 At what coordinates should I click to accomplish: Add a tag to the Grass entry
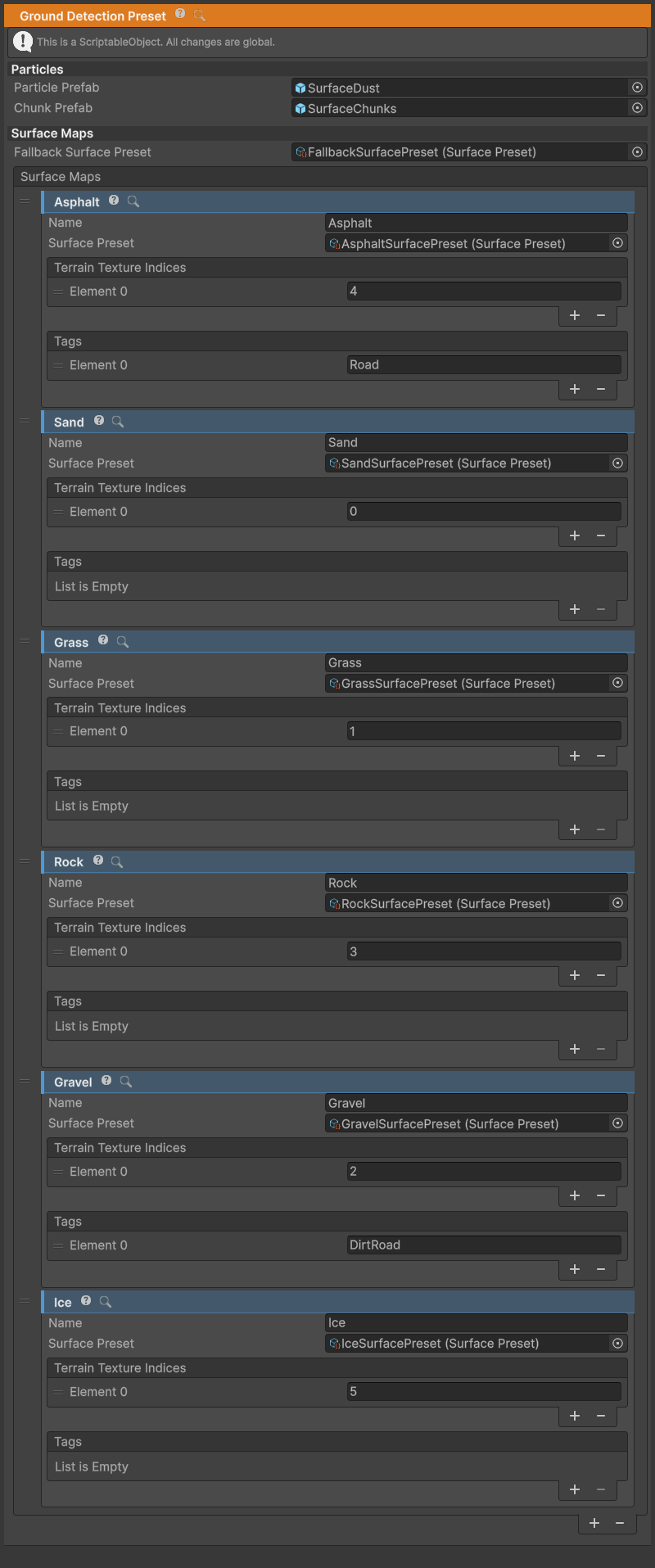(575, 829)
